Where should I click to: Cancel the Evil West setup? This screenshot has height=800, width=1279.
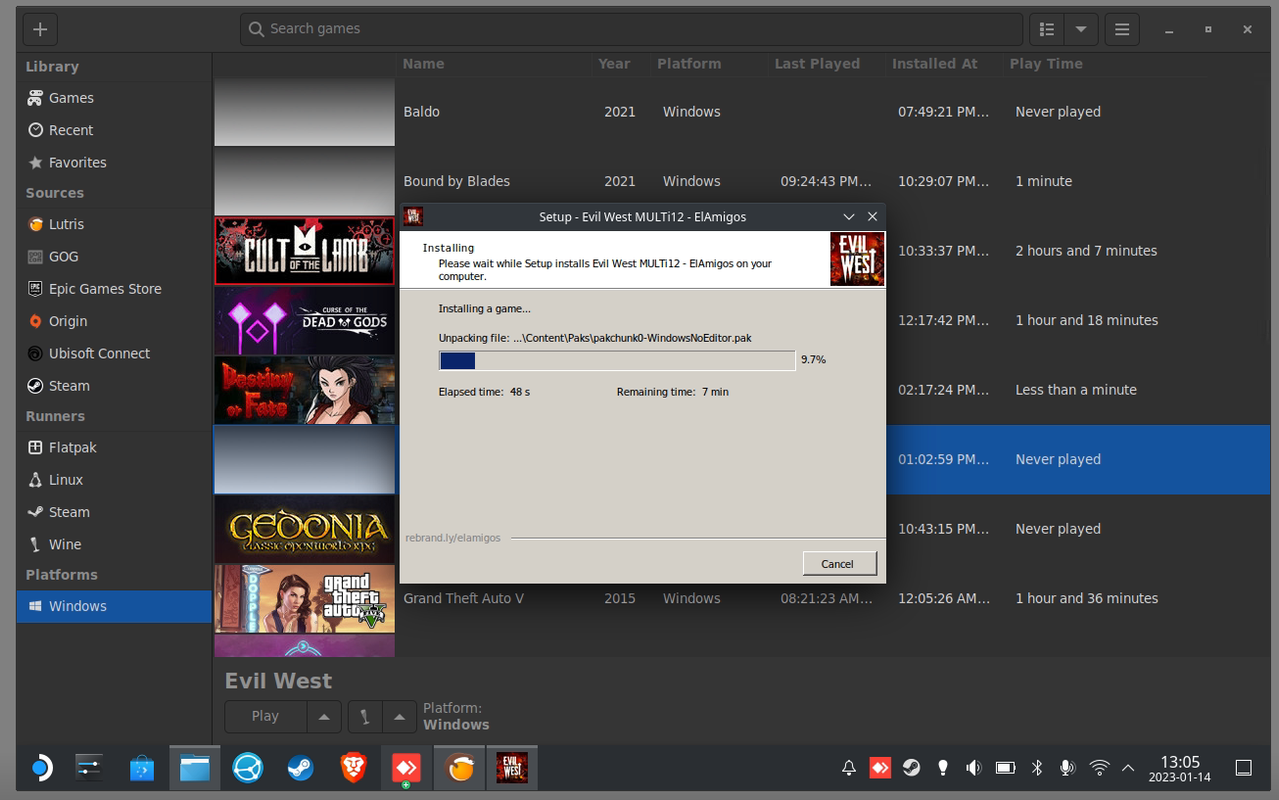tap(839, 563)
